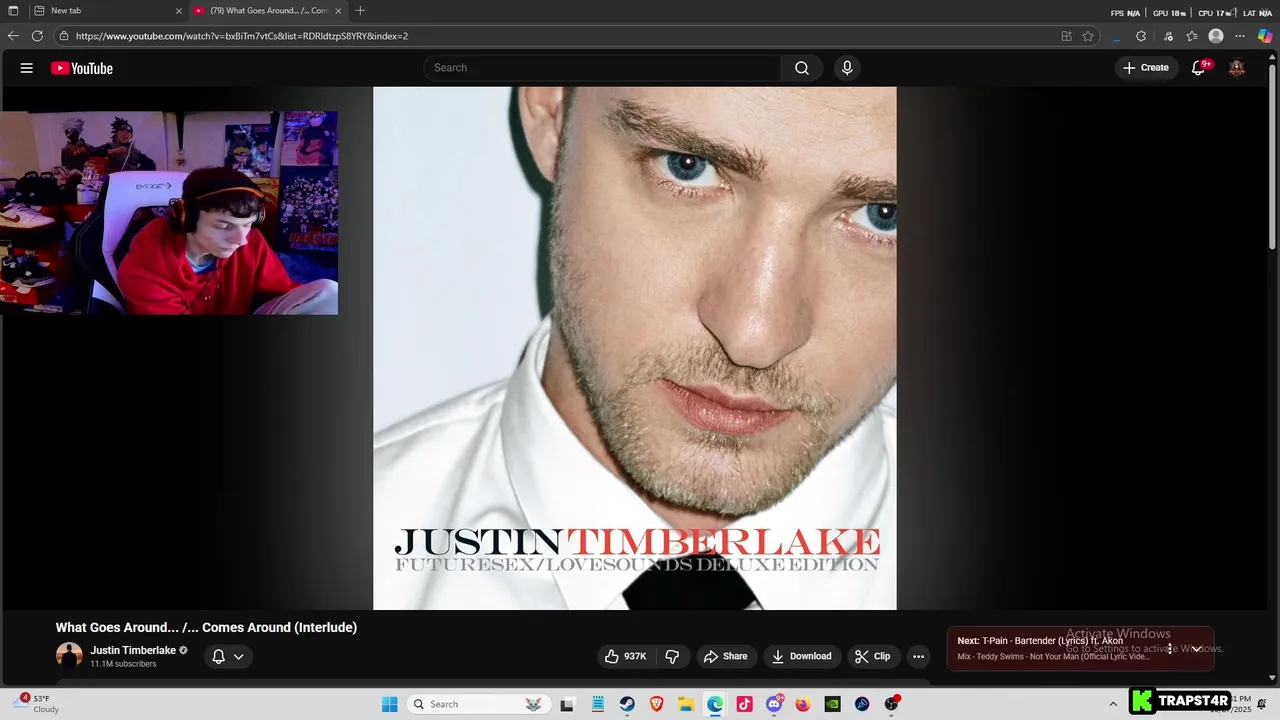Viewport: 1280px width, 720px height.
Task: Create a Clip of the video
Action: pos(872,656)
